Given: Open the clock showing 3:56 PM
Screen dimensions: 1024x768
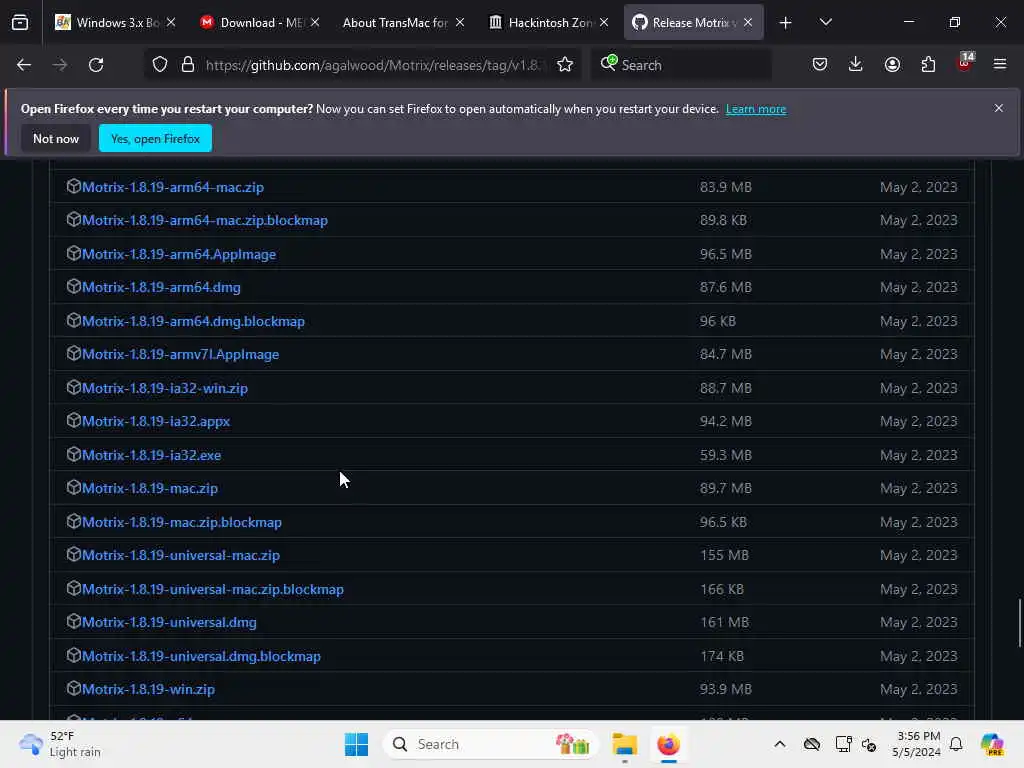Looking at the screenshot, I should point(918,744).
